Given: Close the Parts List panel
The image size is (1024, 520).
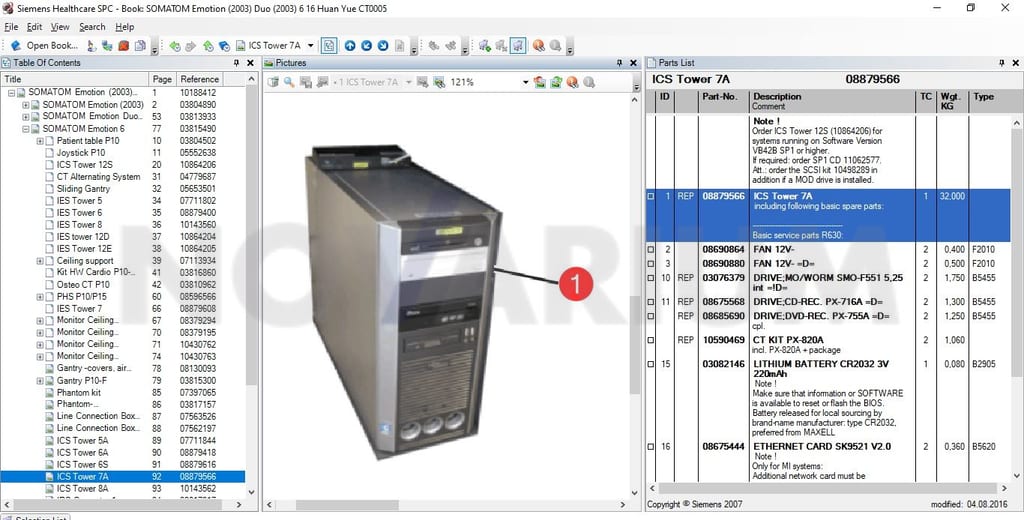Looking at the screenshot, I should coord(1016,63).
